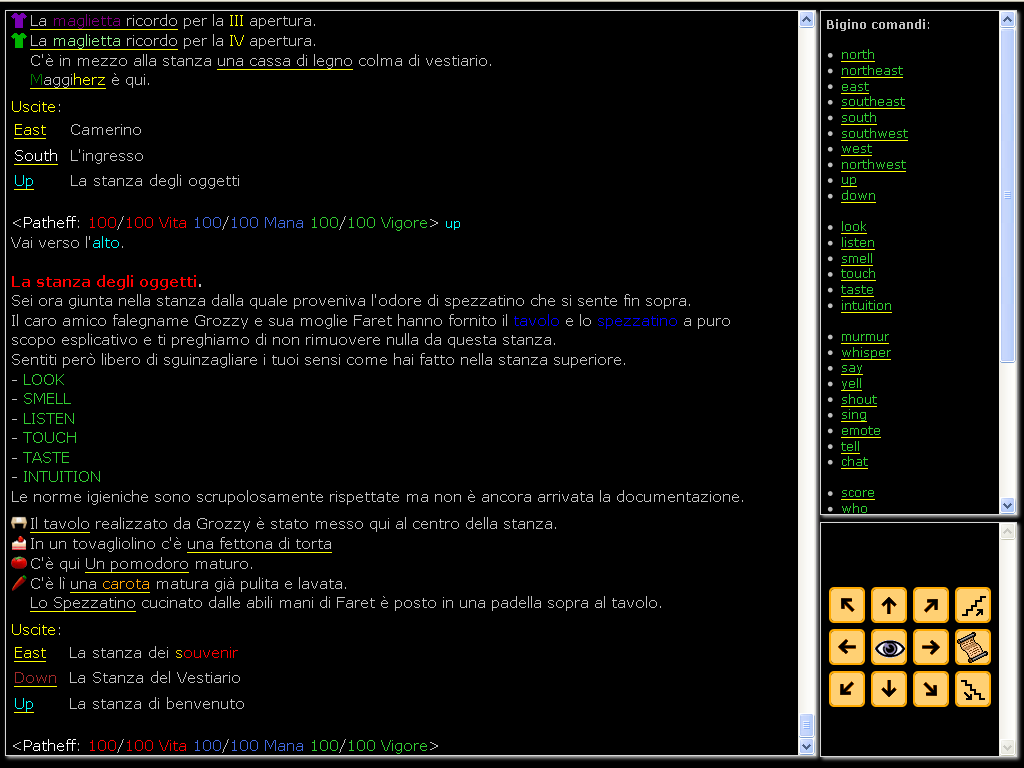1024x768 pixels.
Task: Click the cake slice icon near una fettona
Action: tap(18, 543)
